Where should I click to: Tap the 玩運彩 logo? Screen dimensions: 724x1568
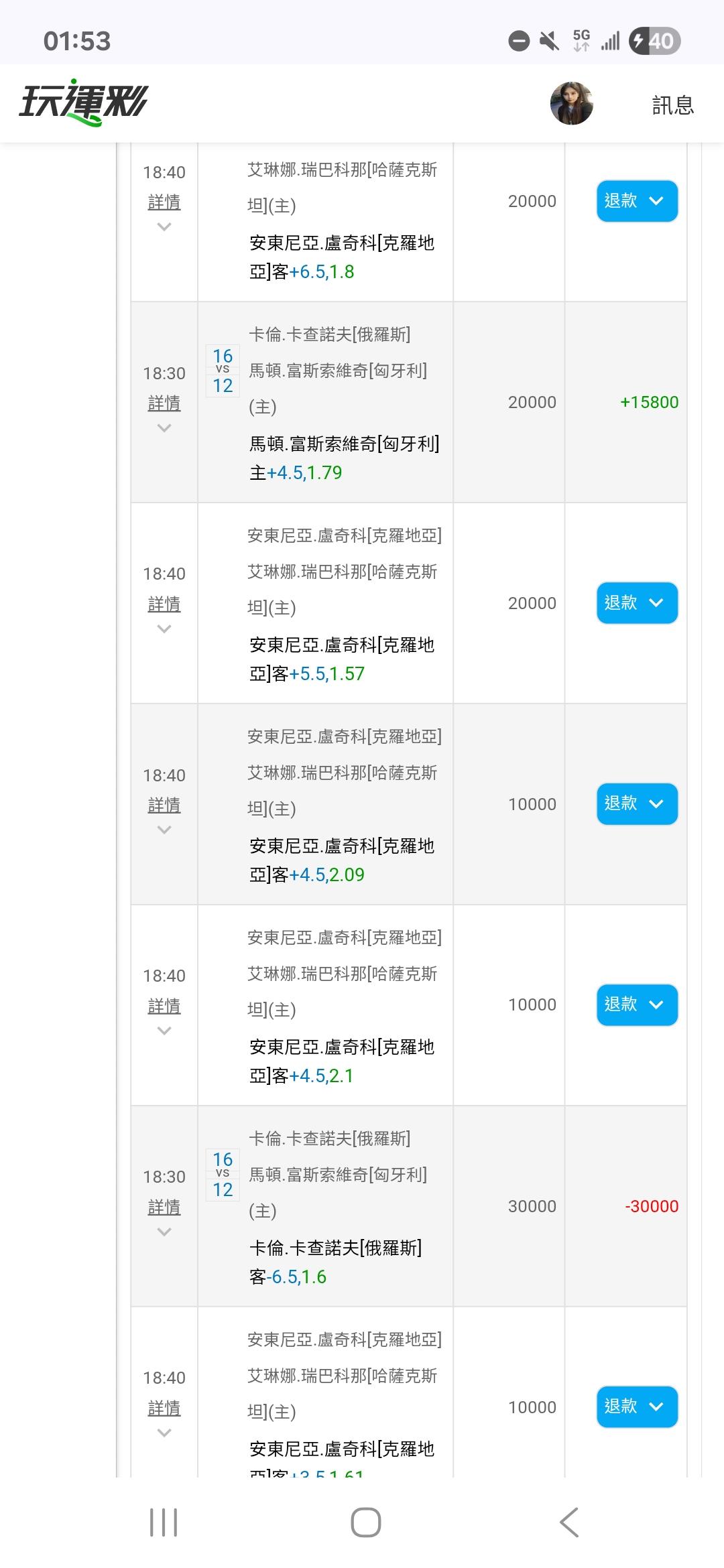(x=83, y=105)
